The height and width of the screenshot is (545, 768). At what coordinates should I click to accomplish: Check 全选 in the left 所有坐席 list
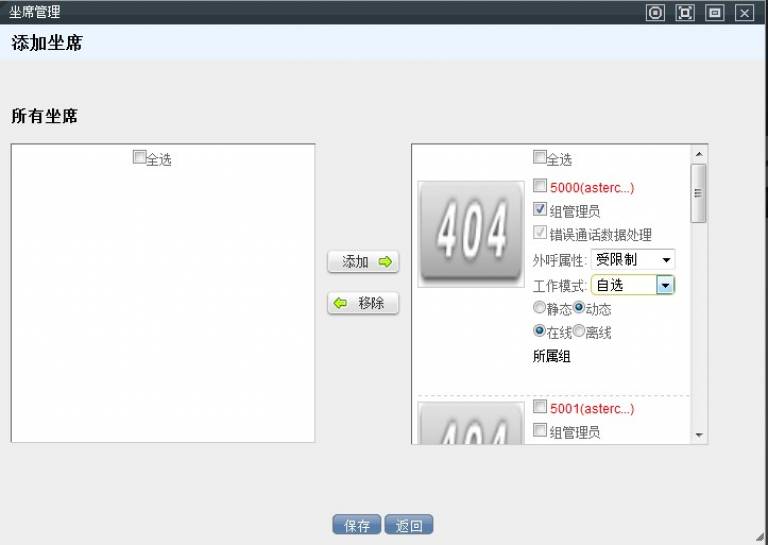click(139, 157)
